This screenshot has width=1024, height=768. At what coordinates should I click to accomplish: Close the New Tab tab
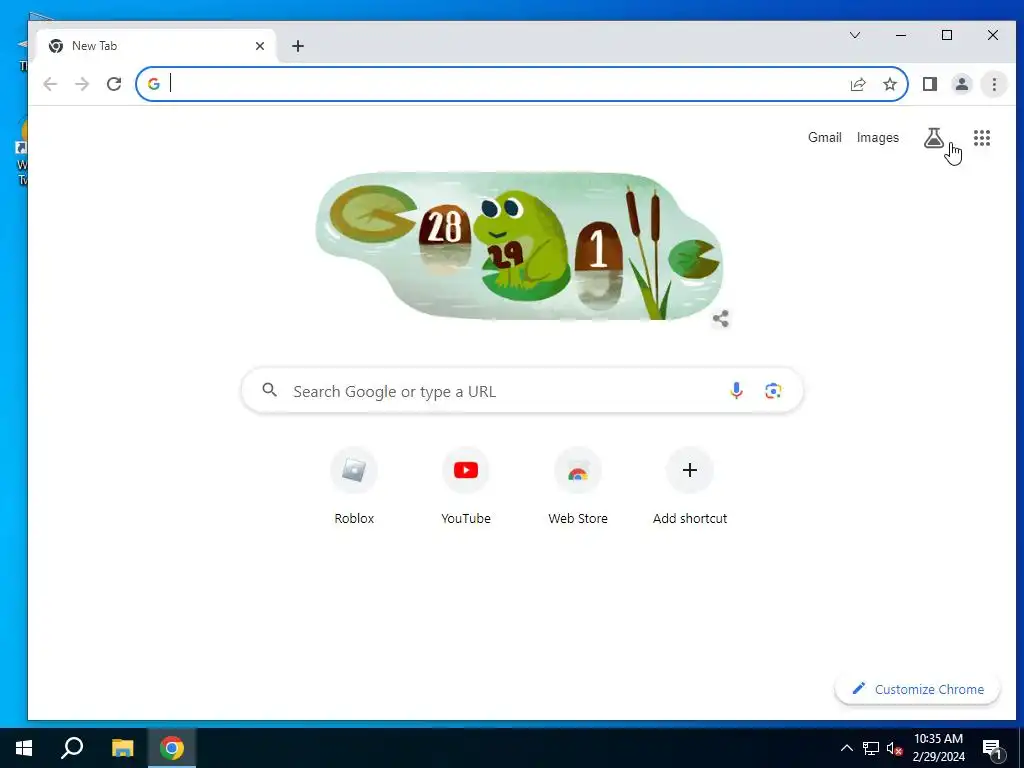pyautogui.click(x=260, y=46)
